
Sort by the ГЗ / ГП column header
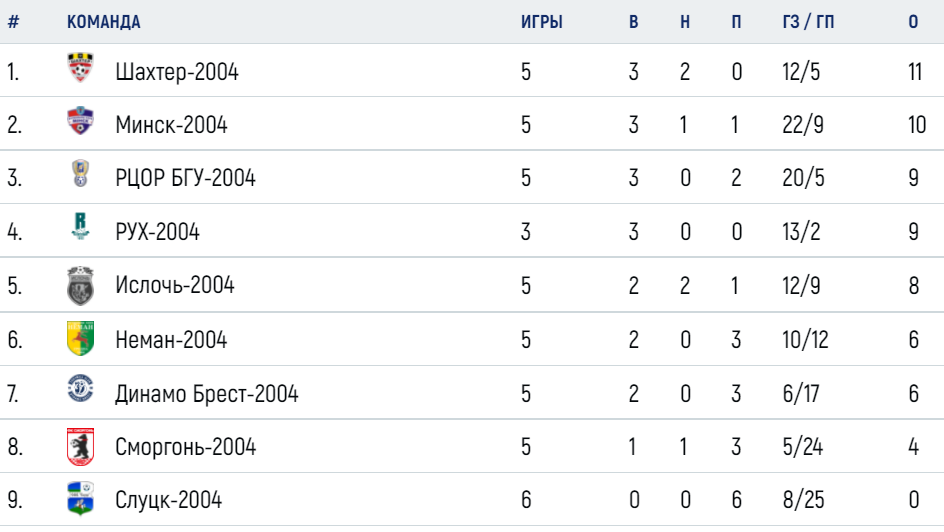pos(808,22)
